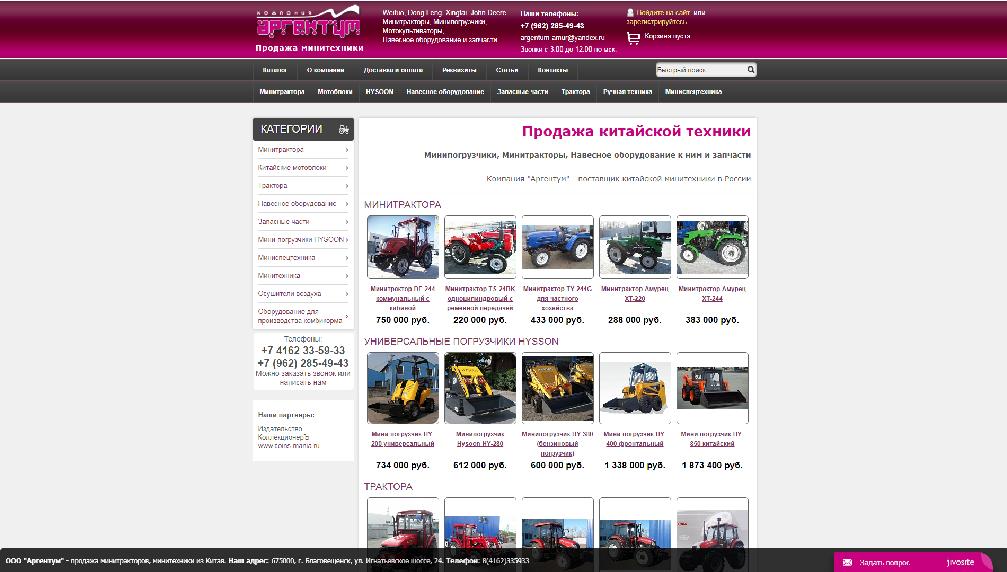Open the О компании menu item
Screen dimensions: 1007x572
(326, 70)
